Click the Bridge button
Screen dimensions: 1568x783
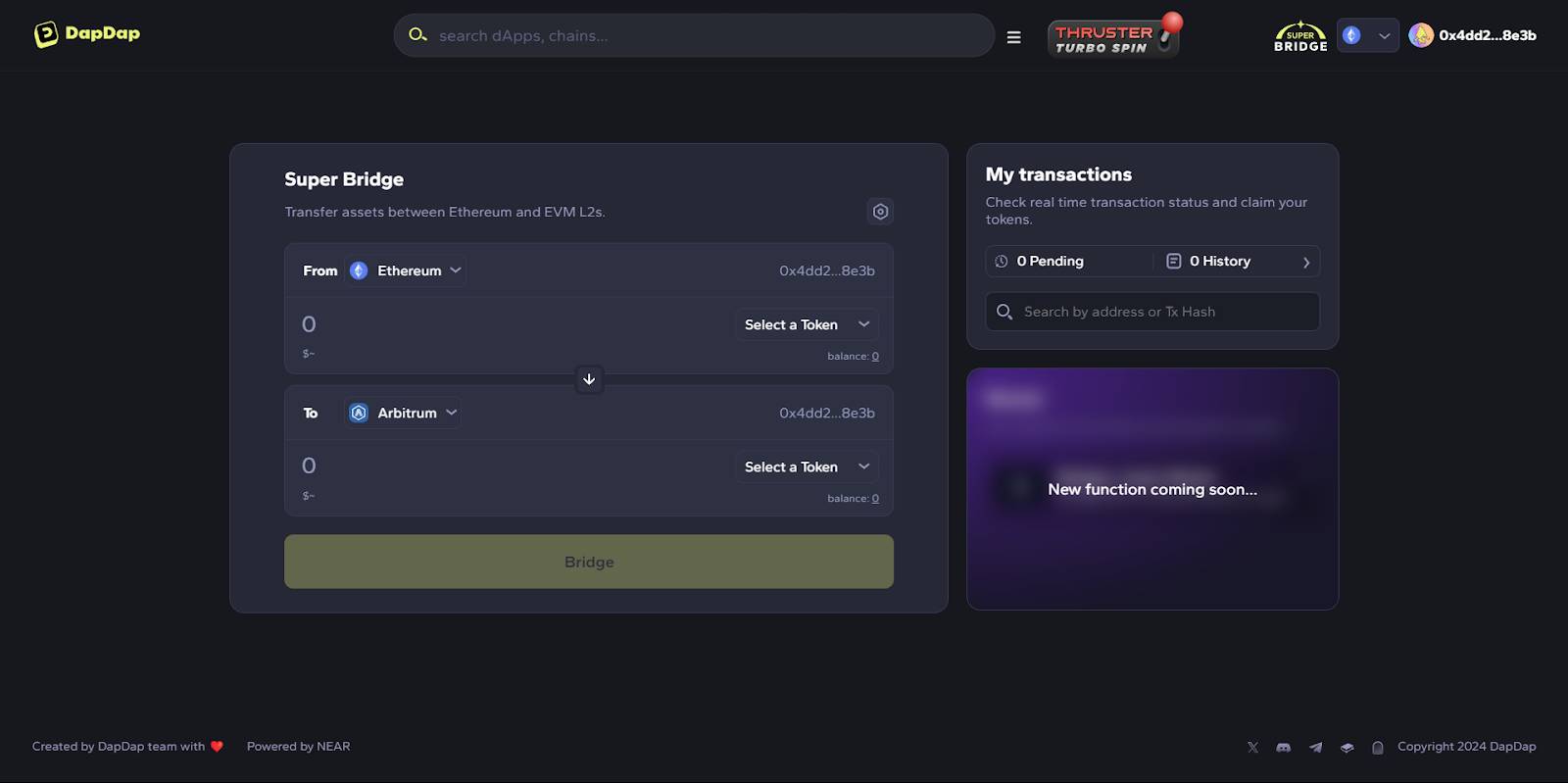pyautogui.click(x=589, y=562)
